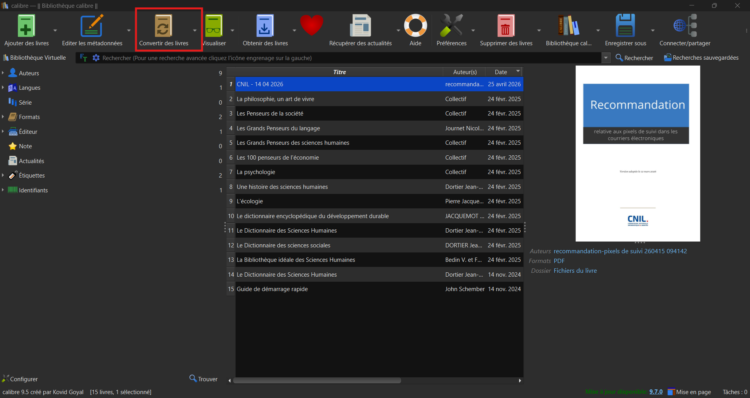This screenshot has height=398, width=750.
Task: Open Tâches jobs indicator
Action: (x=735, y=392)
